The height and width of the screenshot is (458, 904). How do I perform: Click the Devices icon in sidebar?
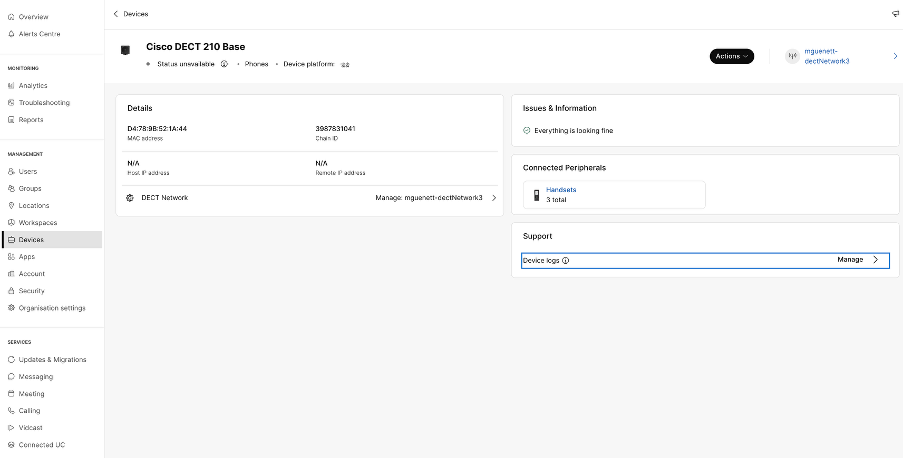pyautogui.click(x=11, y=240)
